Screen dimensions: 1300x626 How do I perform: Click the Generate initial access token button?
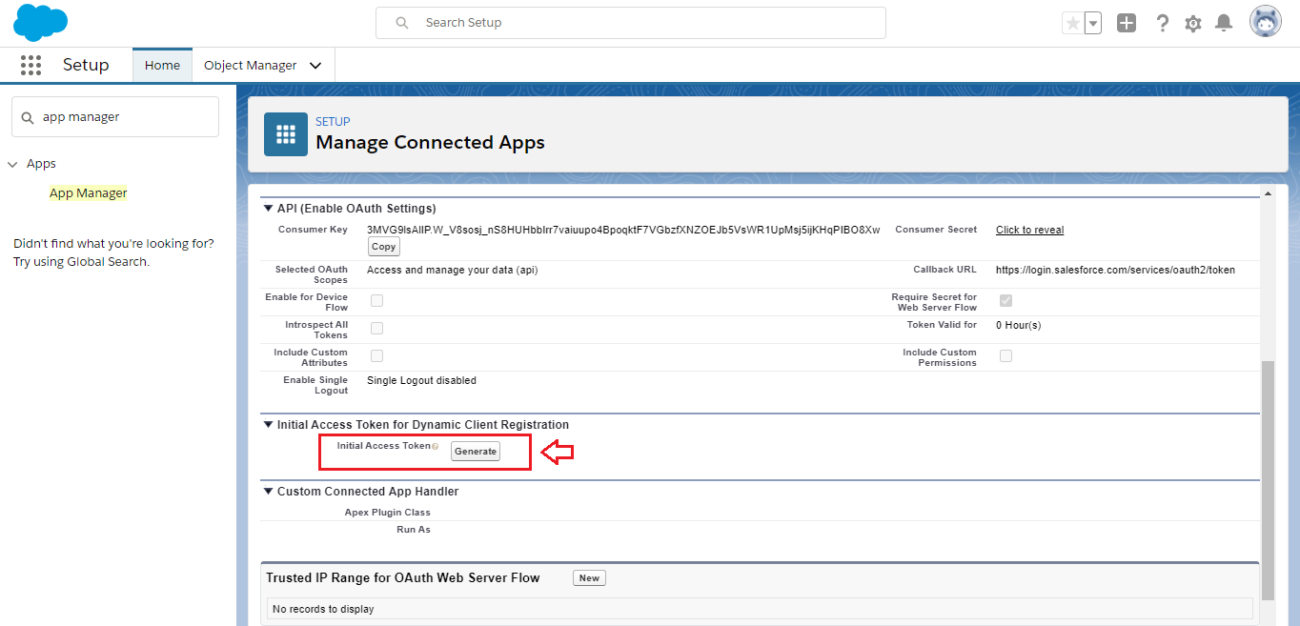point(475,451)
